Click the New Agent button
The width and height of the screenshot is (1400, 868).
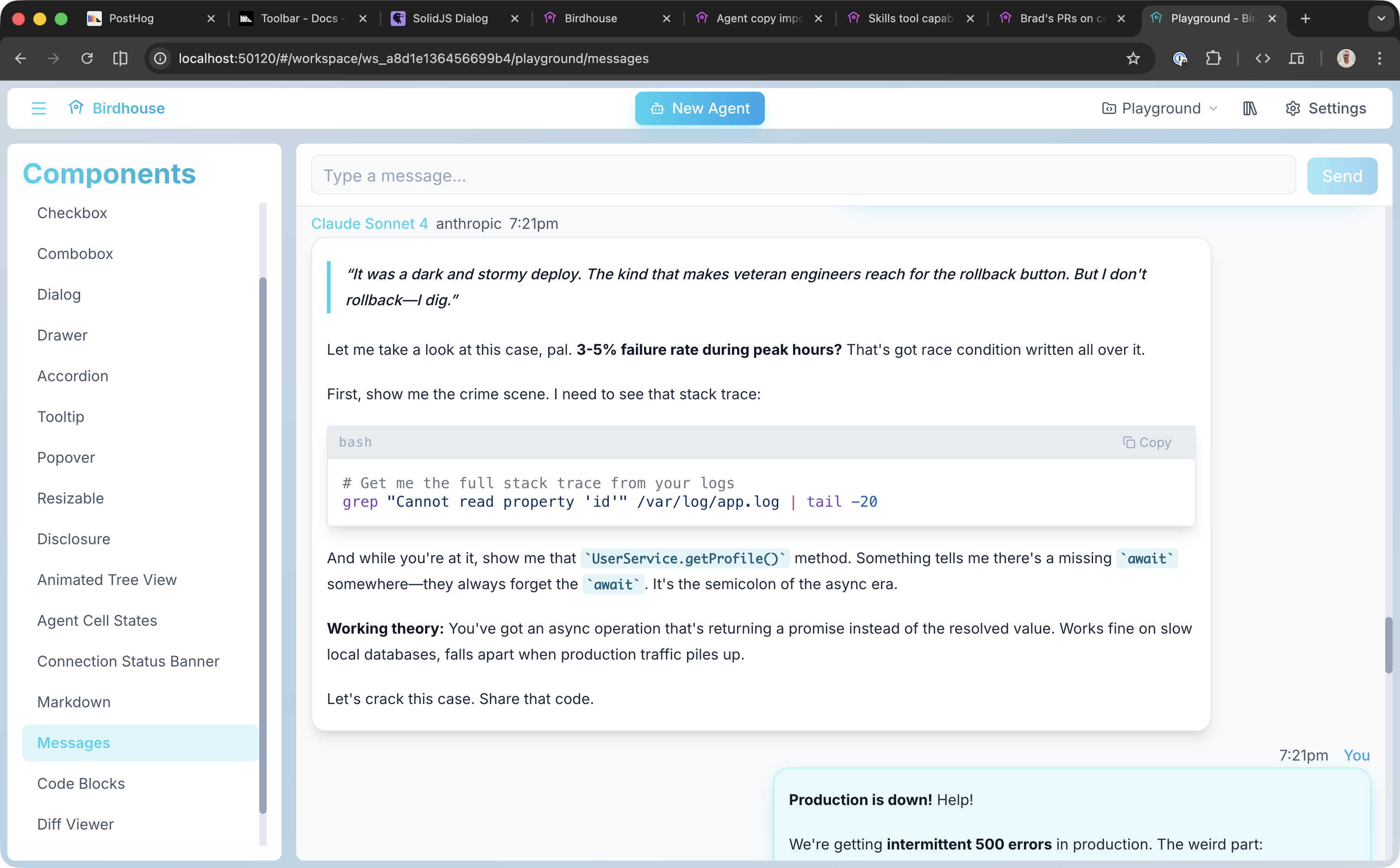click(700, 108)
